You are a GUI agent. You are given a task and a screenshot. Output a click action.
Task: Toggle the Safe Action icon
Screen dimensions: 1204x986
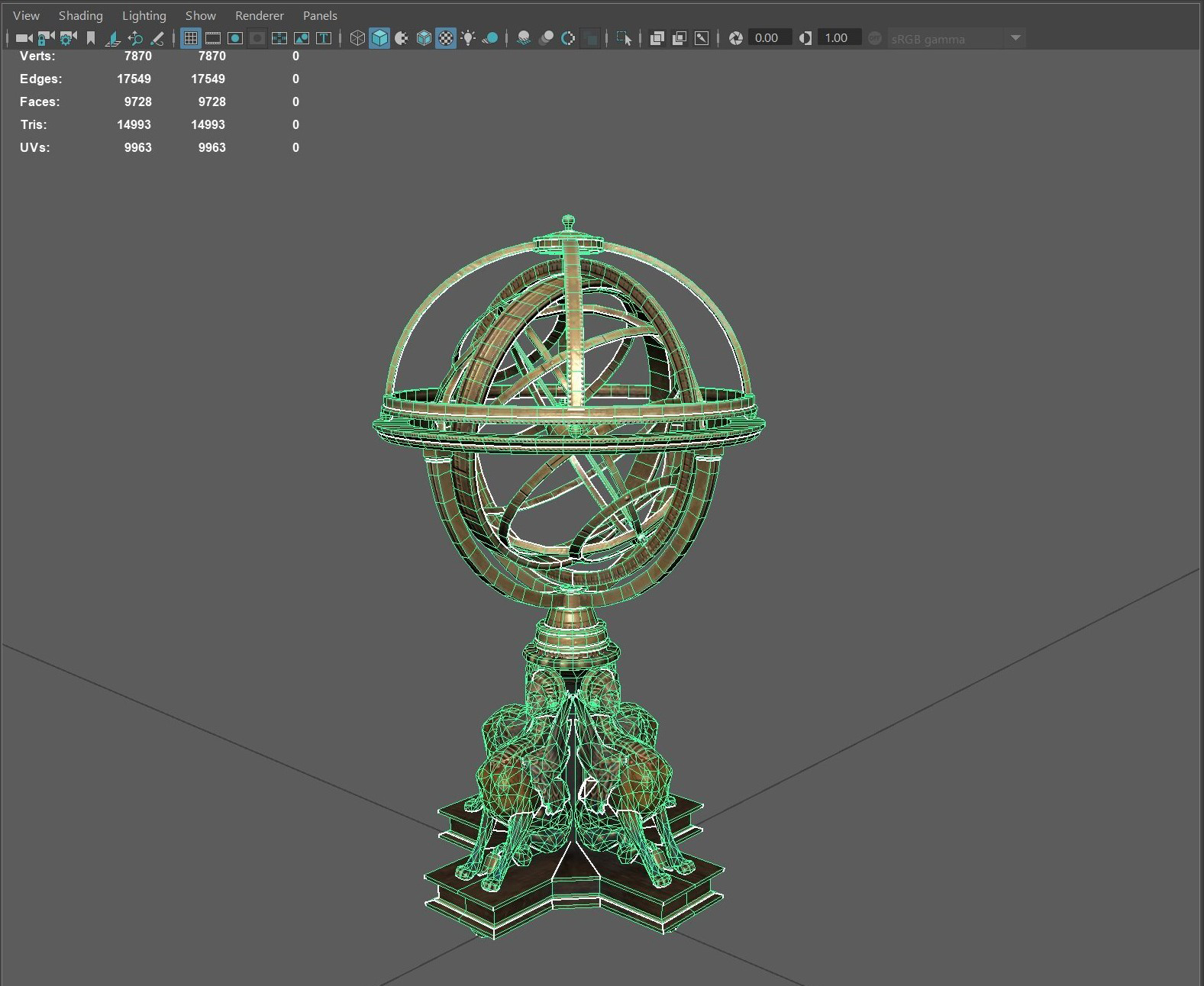pyautogui.click(x=302, y=38)
